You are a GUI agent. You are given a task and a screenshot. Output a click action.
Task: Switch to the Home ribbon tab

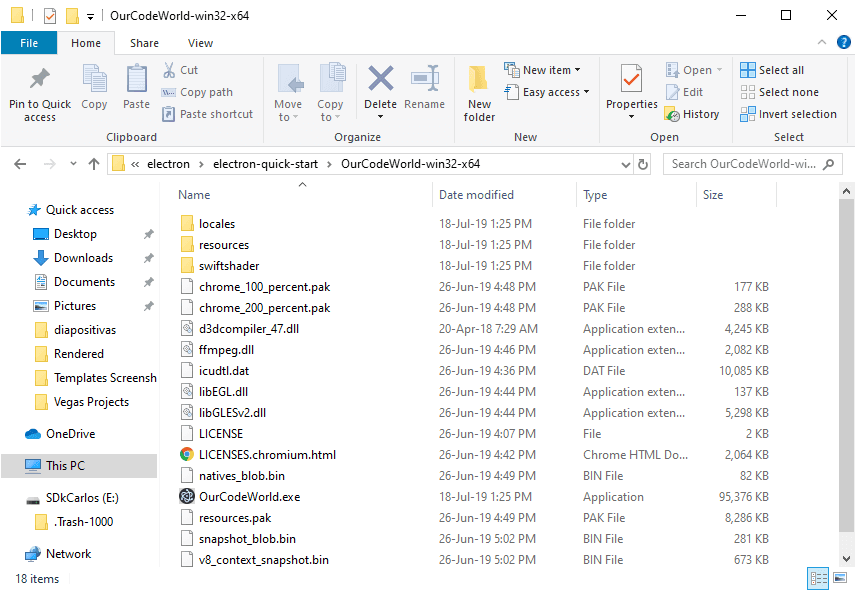coord(86,43)
